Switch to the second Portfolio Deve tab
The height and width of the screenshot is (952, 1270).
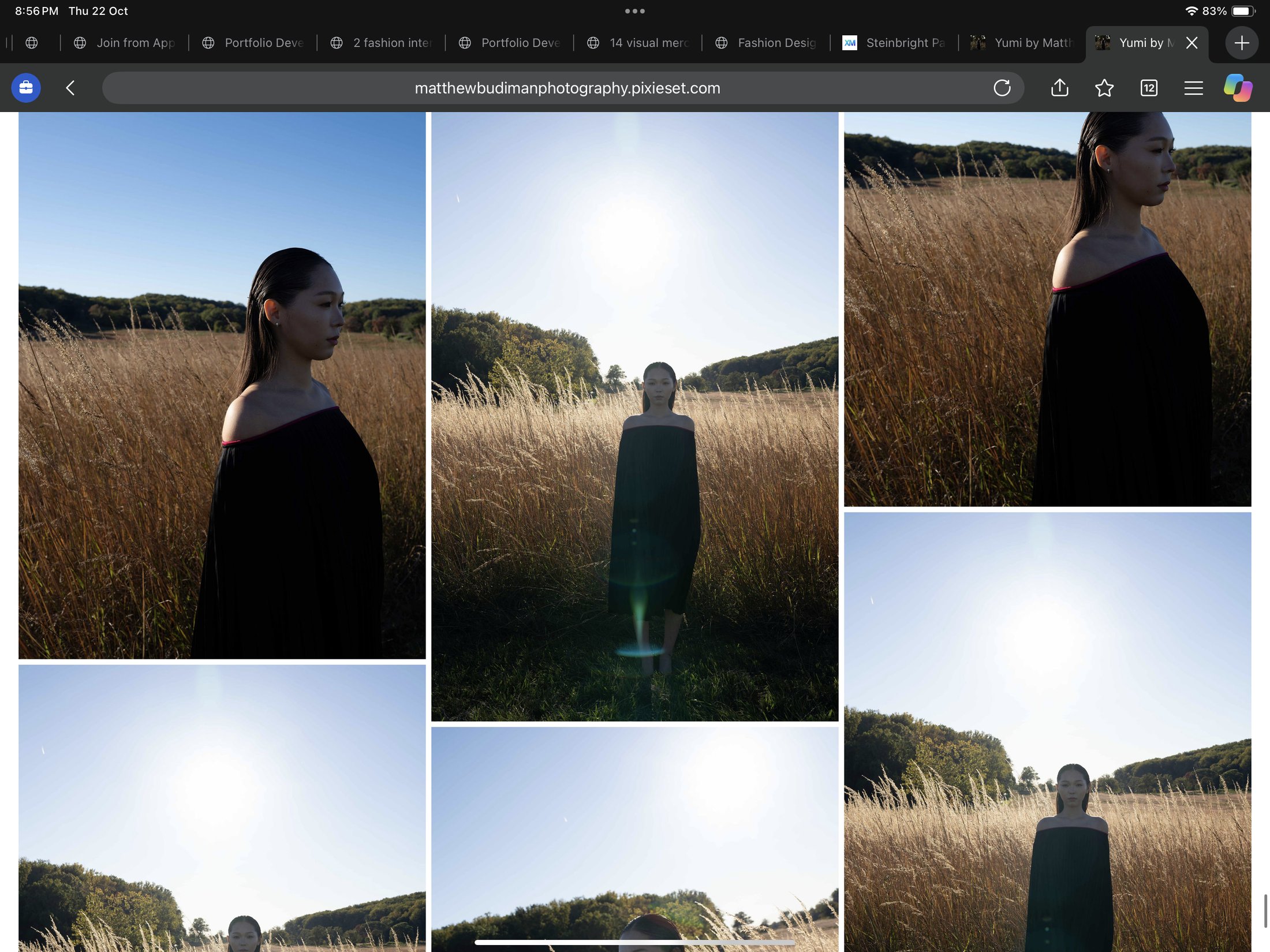(x=509, y=43)
